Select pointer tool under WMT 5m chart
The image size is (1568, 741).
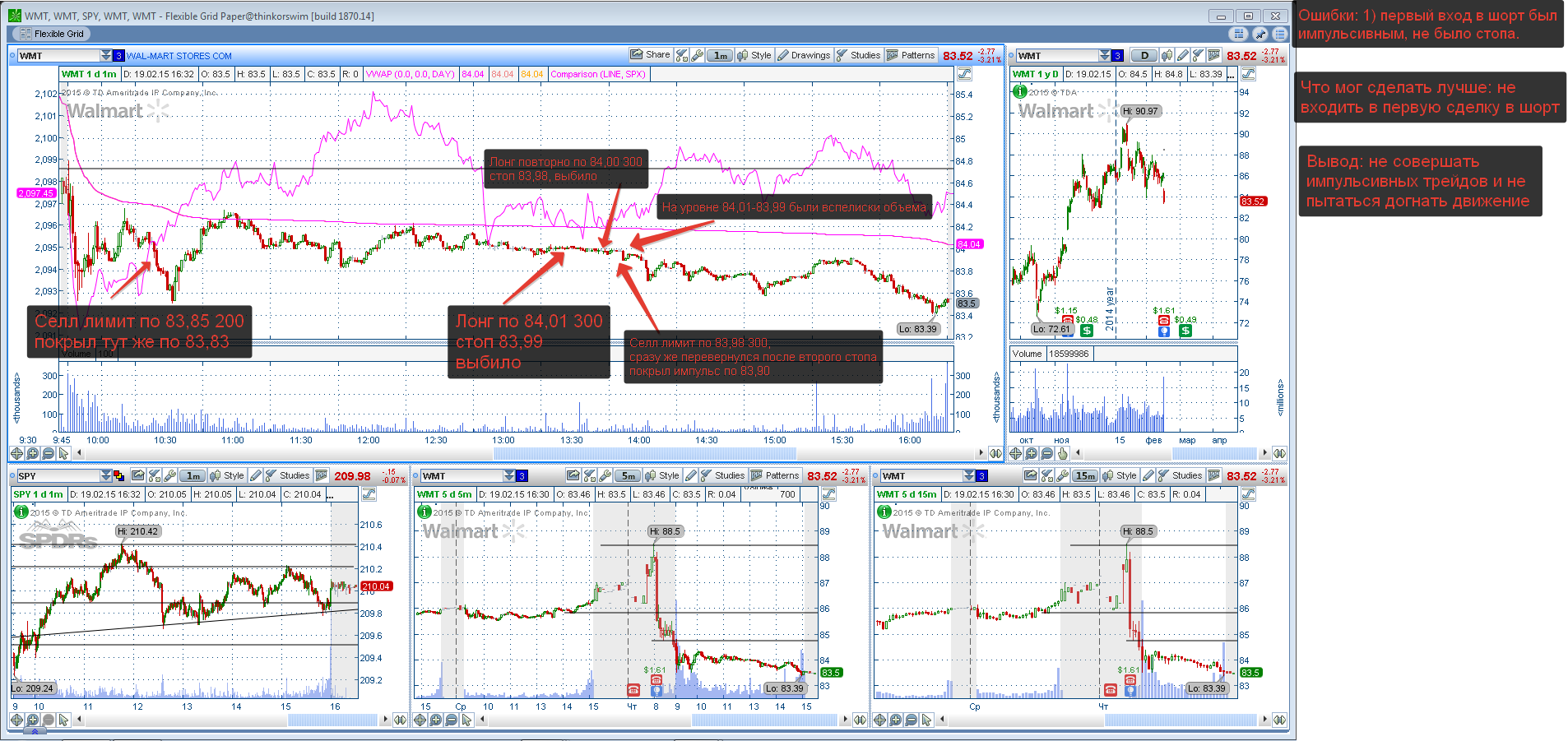[x=466, y=720]
